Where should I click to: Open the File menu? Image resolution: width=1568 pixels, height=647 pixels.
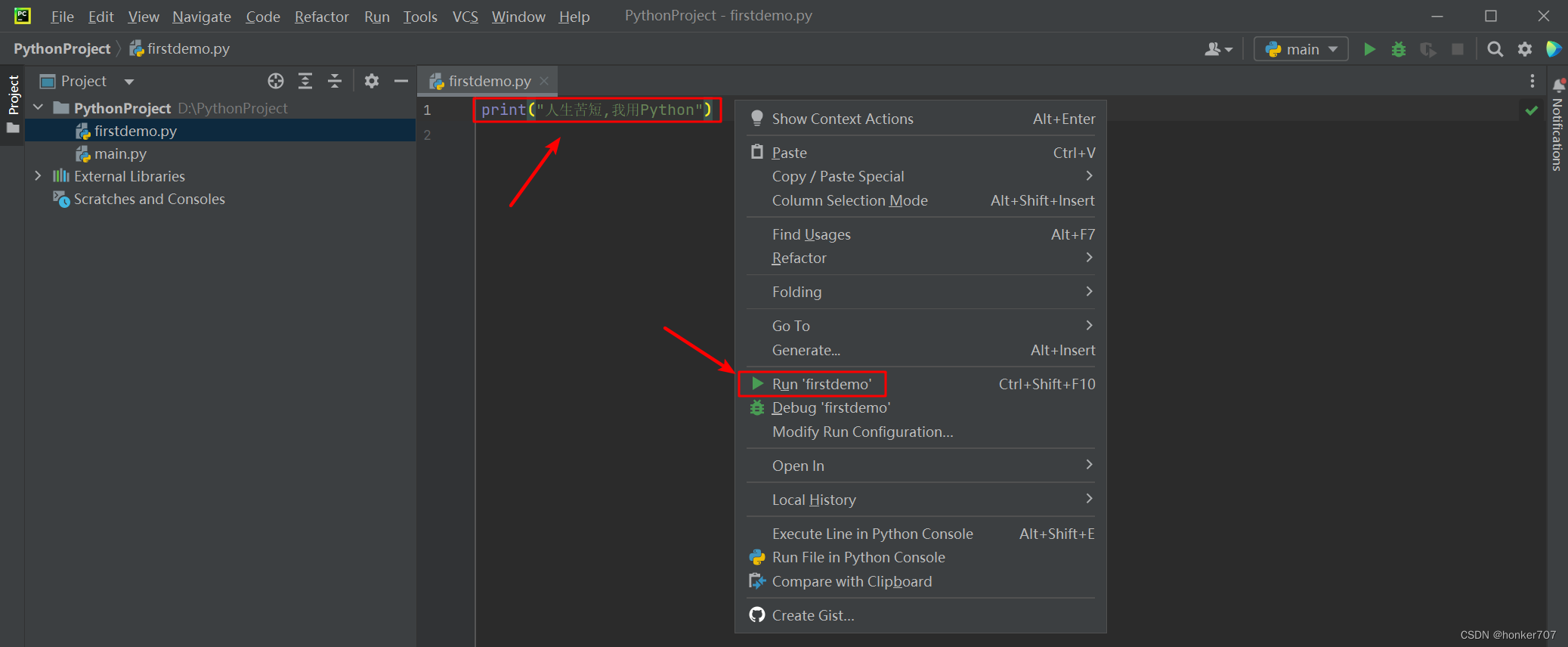(x=62, y=17)
